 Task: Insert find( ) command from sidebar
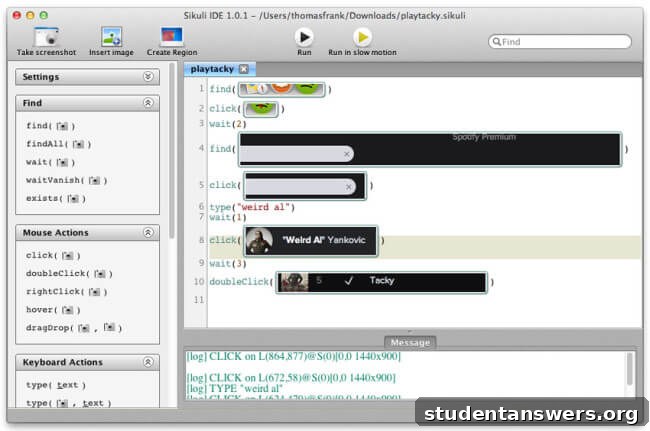(50, 126)
